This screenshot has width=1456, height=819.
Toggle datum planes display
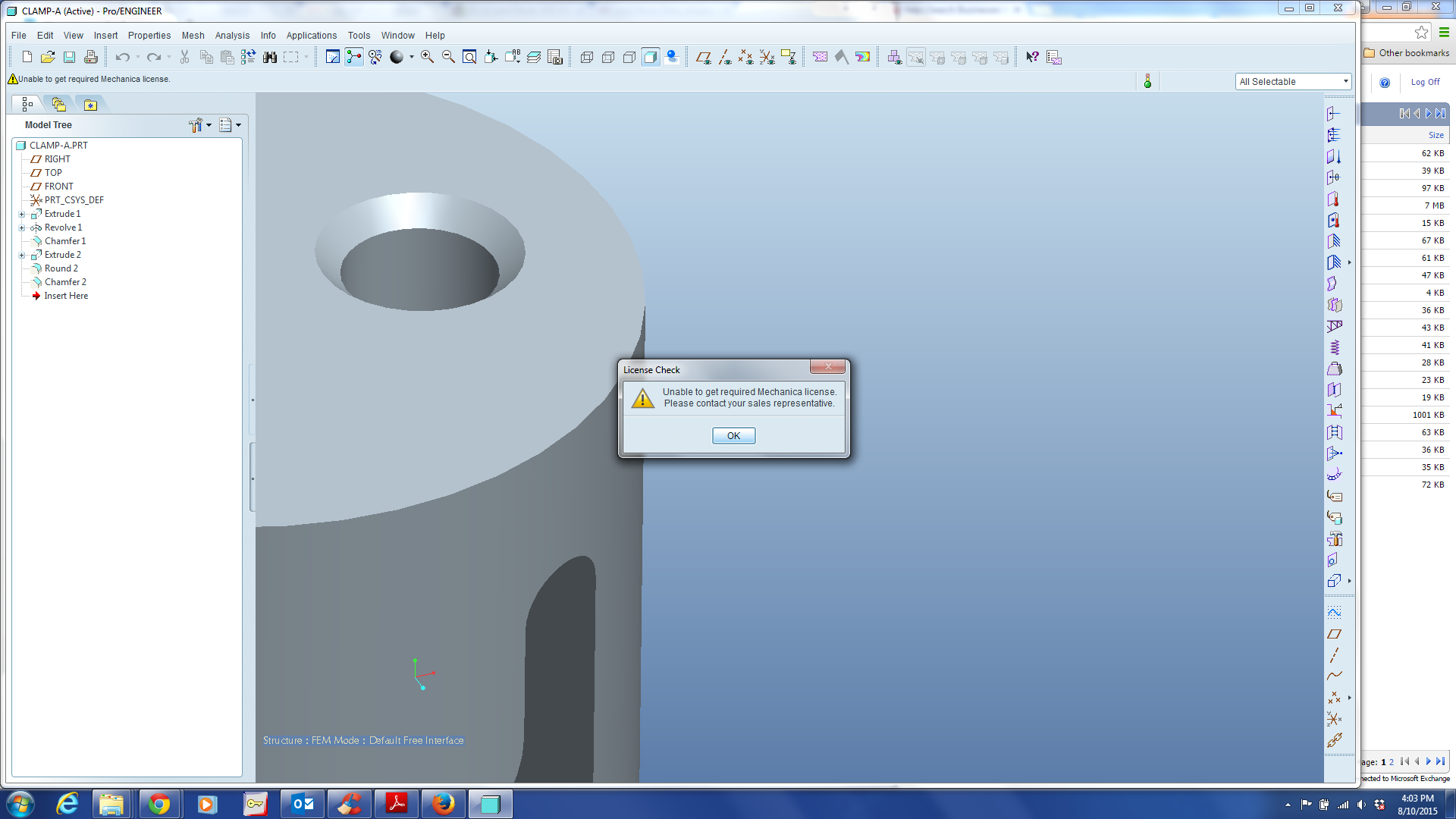703,57
